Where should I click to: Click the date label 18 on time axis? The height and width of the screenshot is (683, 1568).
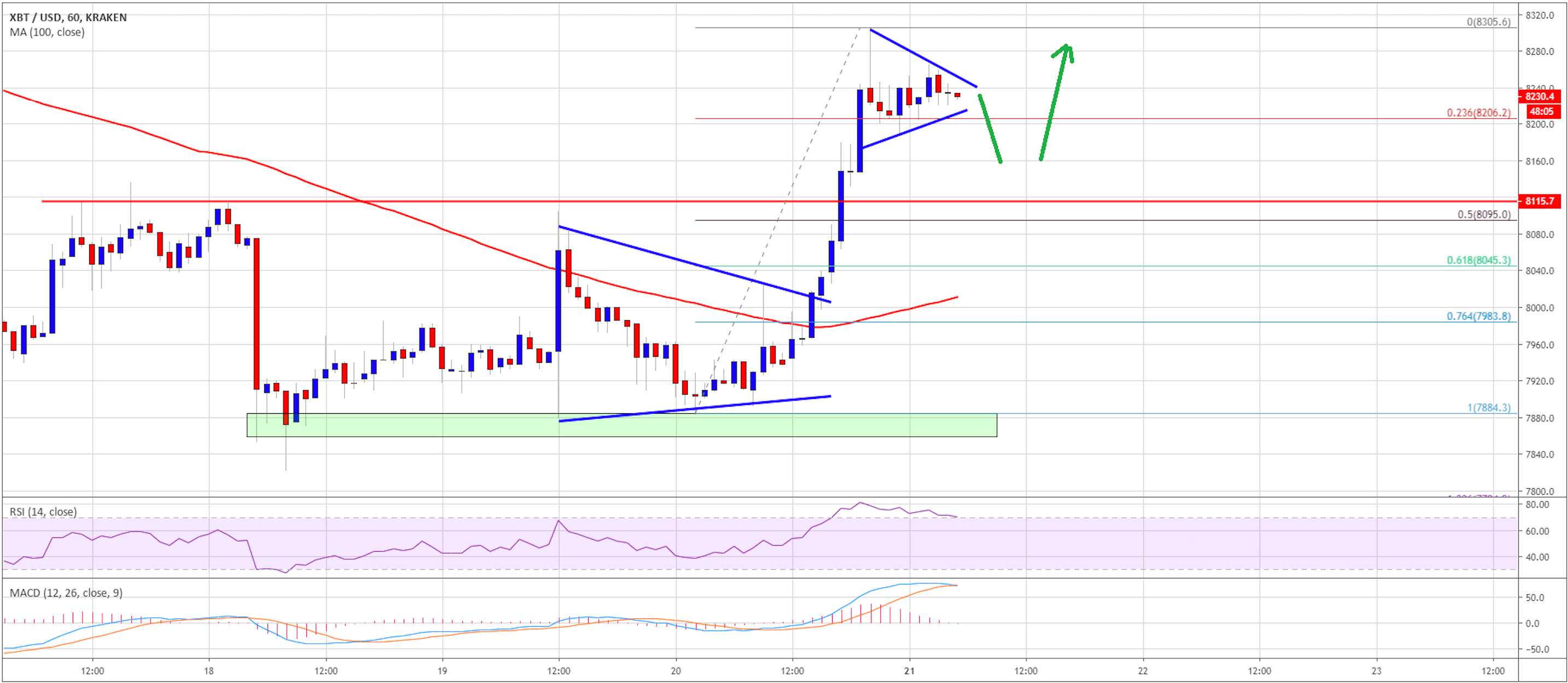(209, 671)
